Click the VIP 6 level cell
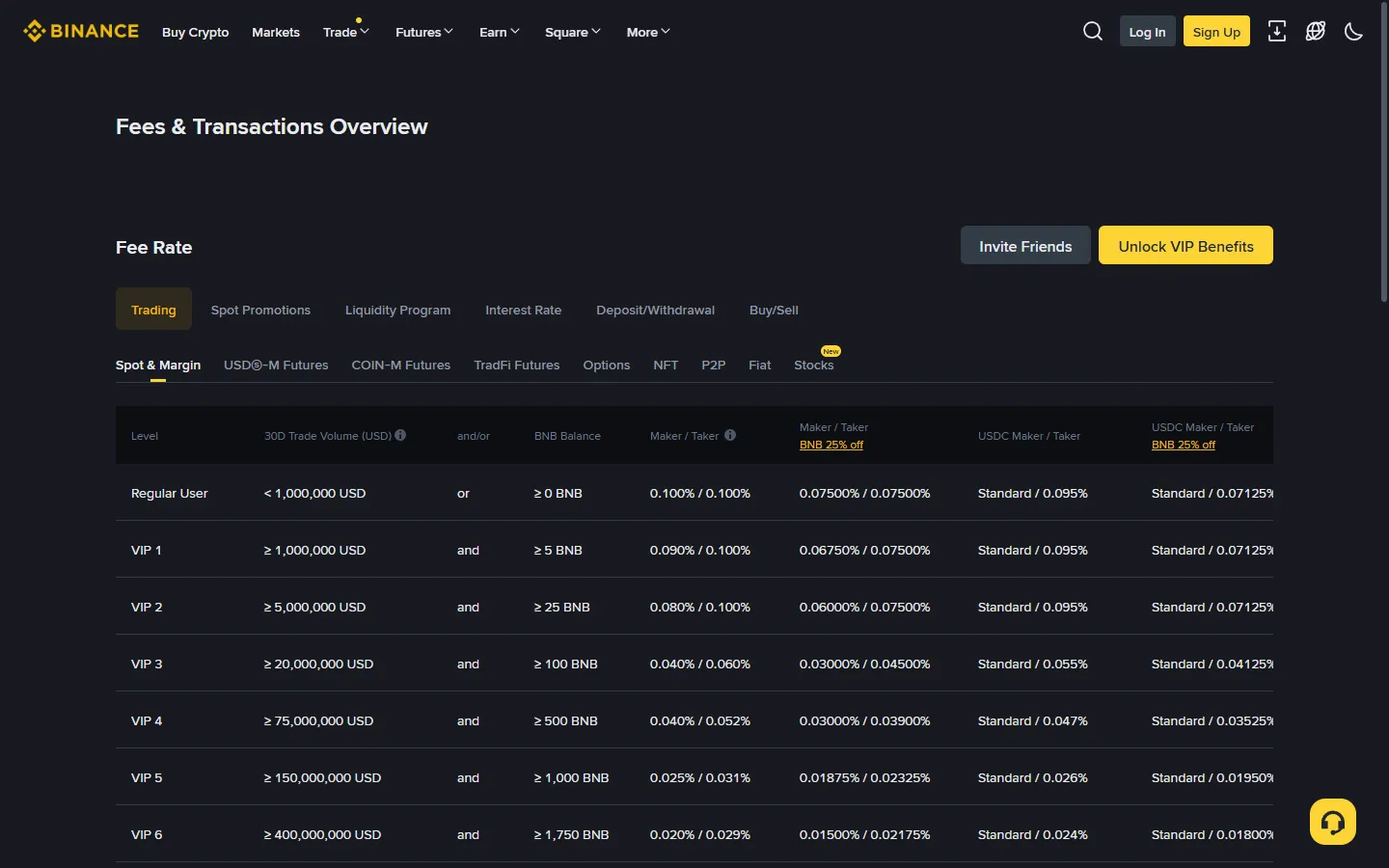This screenshot has width=1389, height=868. 147,834
